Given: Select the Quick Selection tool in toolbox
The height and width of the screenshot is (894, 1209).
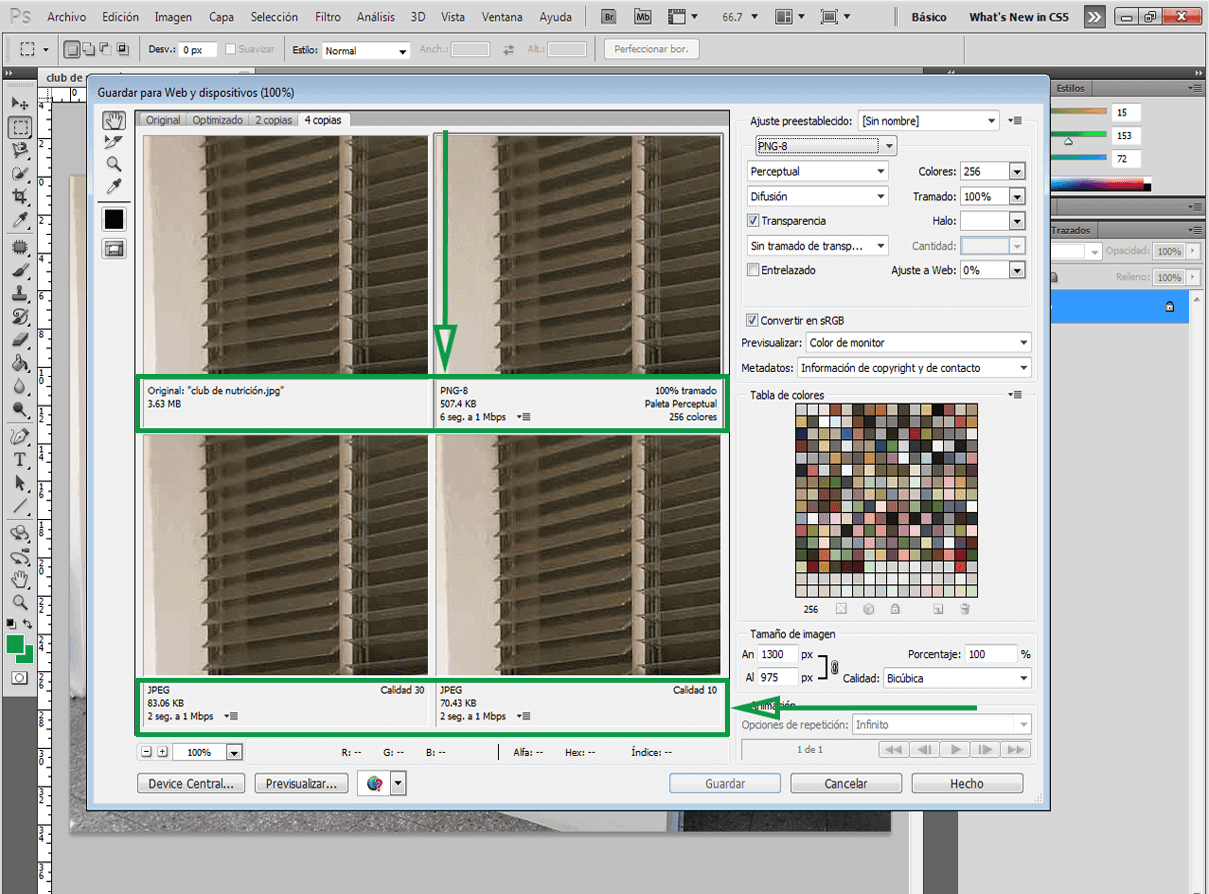Looking at the screenshot, I should tap(19, 174).
